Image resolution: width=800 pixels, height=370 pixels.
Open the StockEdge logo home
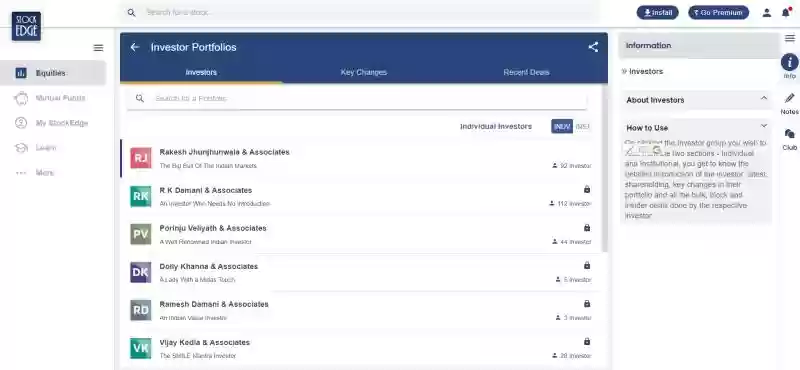(x=27, y=26)
